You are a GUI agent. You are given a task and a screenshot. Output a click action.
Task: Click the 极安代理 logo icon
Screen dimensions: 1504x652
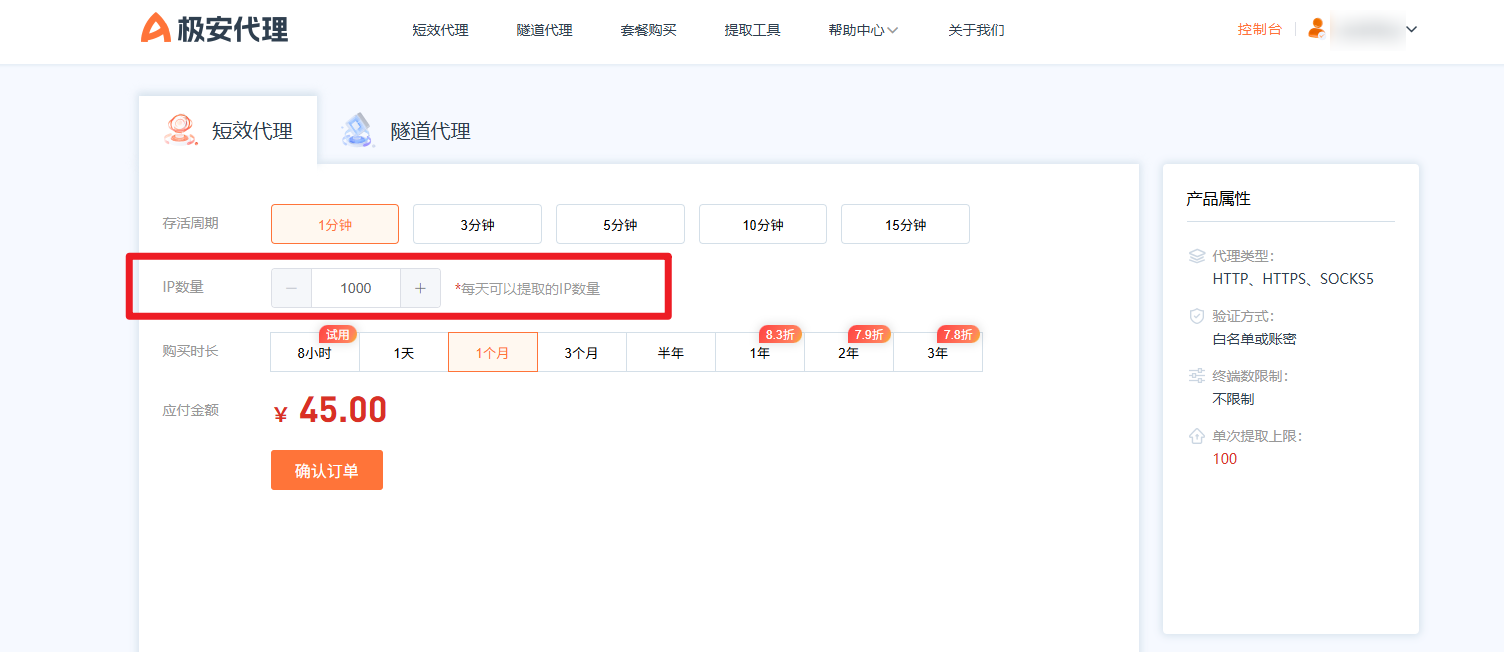[x=156, y=28]
